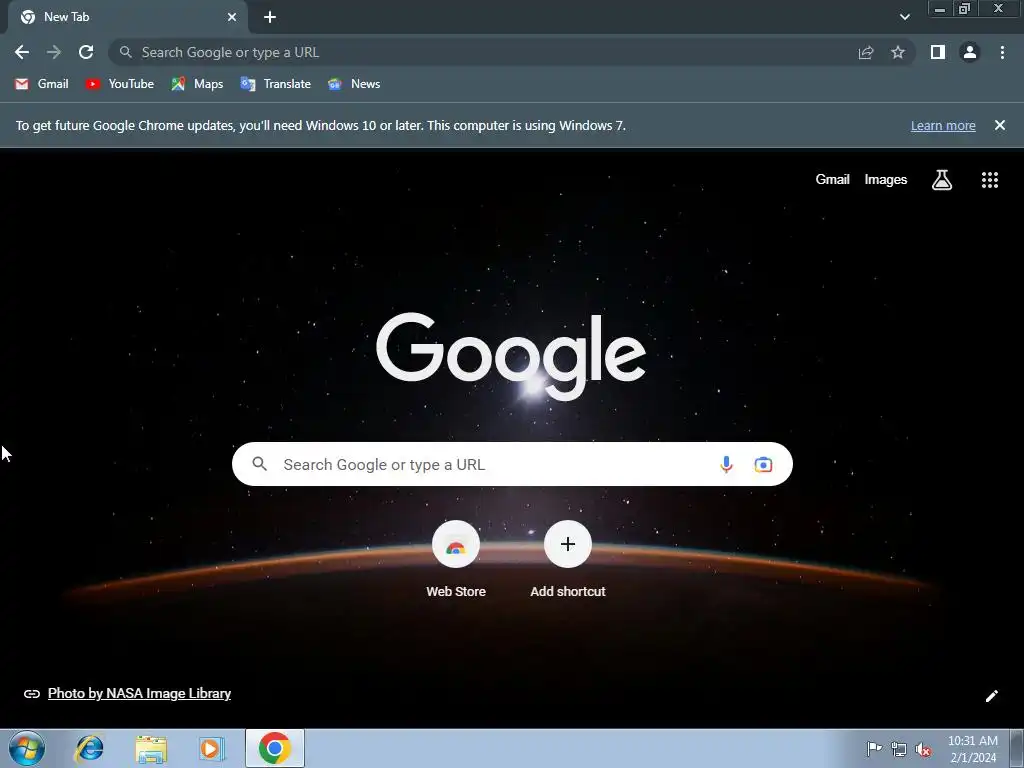Screen dimensions: 1024x768
Task: Open the side panel icon
Action: tap(938, 52)
